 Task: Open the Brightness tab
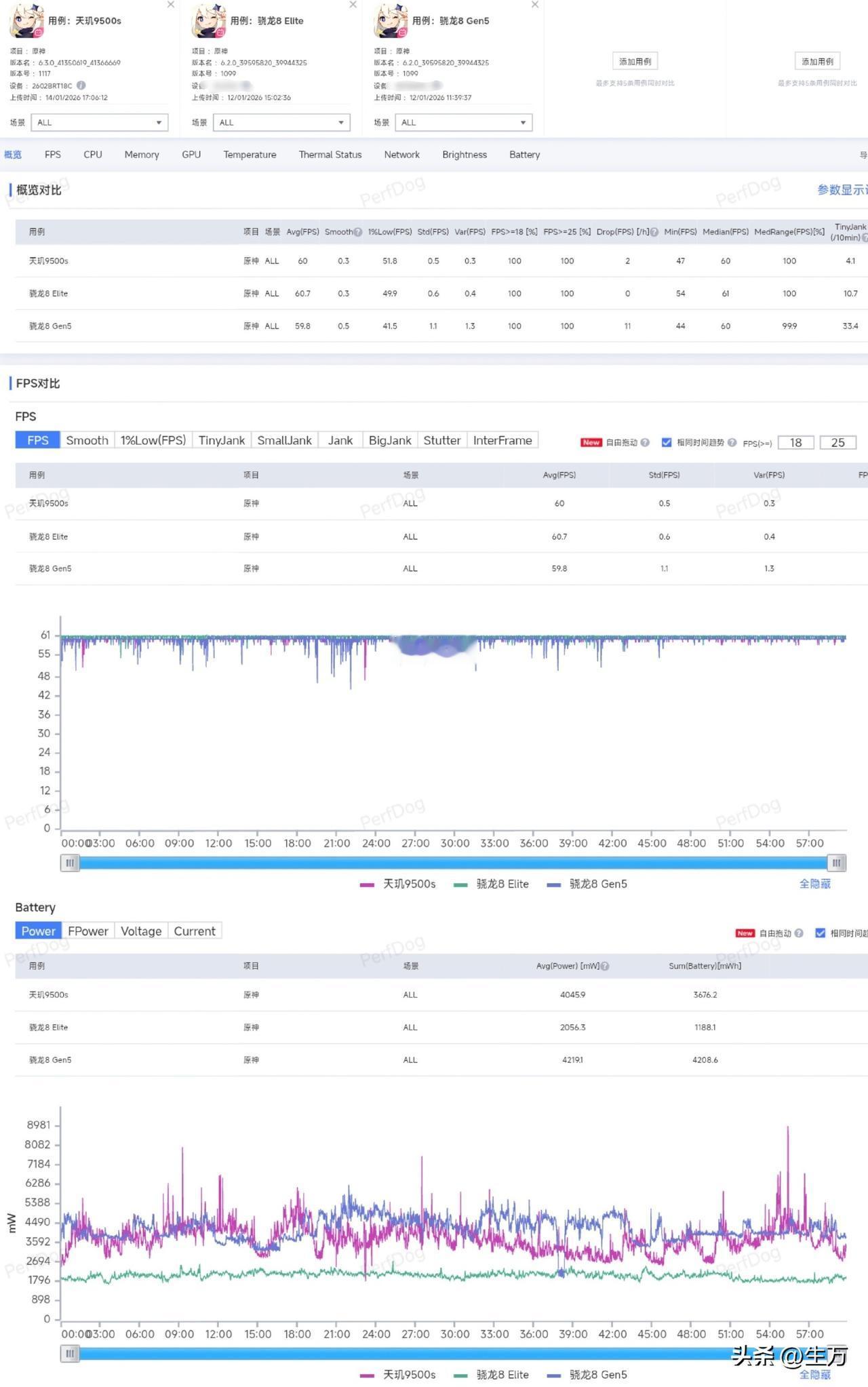pyautogui.click(x=465, y=155)
